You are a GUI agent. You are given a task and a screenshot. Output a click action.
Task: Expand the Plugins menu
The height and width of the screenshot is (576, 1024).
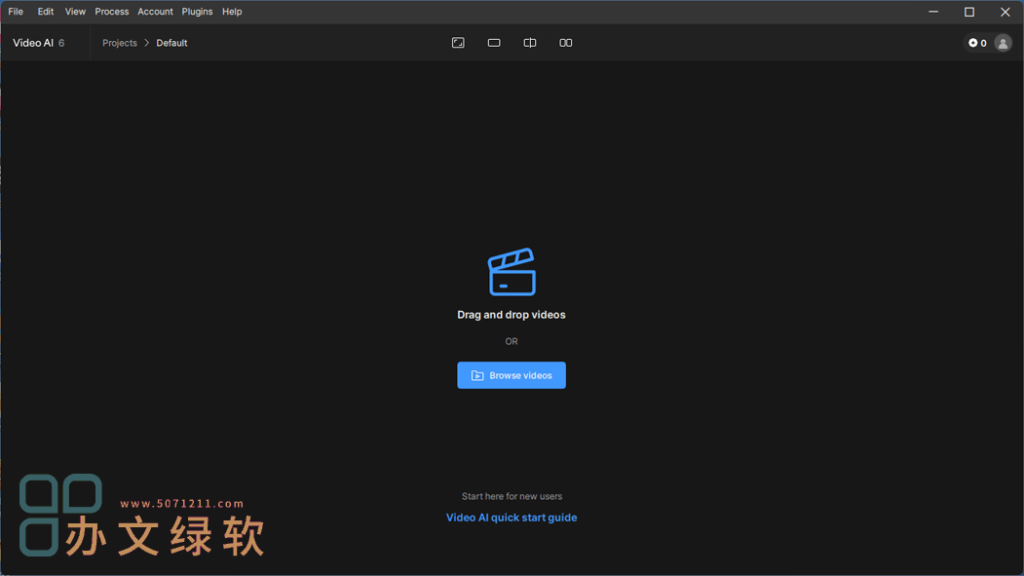pyautogui.click(x=197, y=11)
